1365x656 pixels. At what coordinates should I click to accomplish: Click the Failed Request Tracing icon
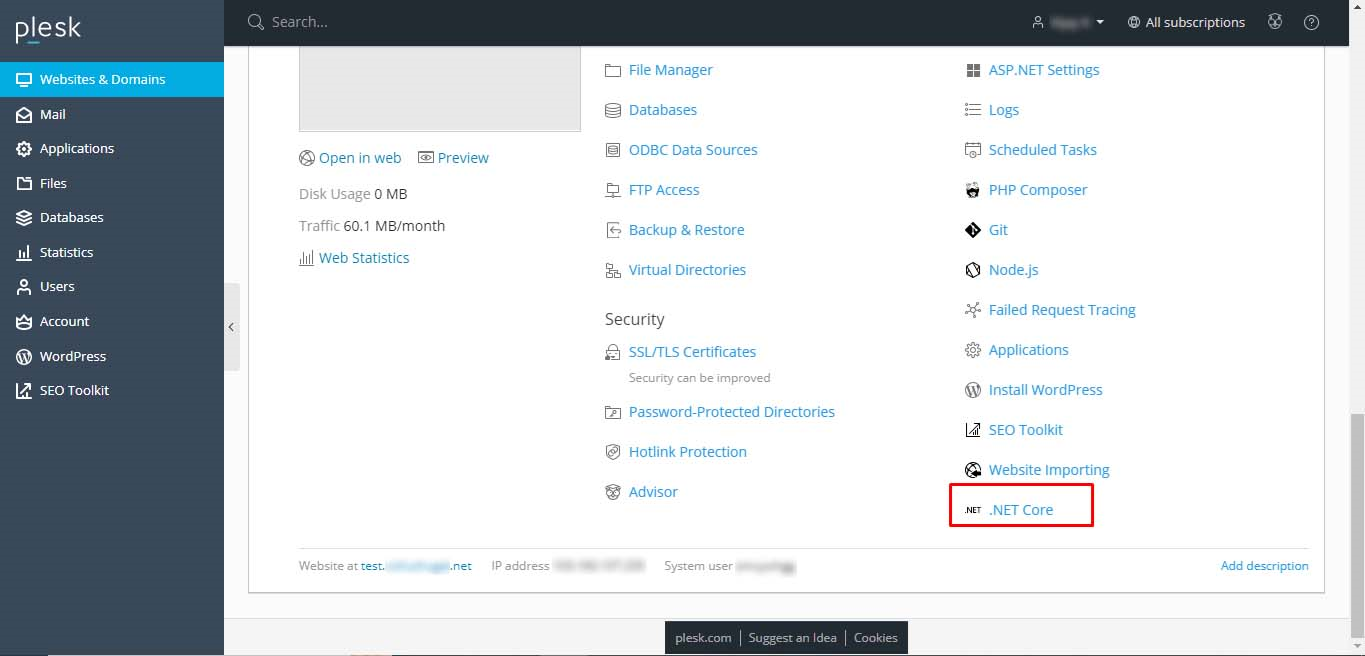[x=972, y=310]
